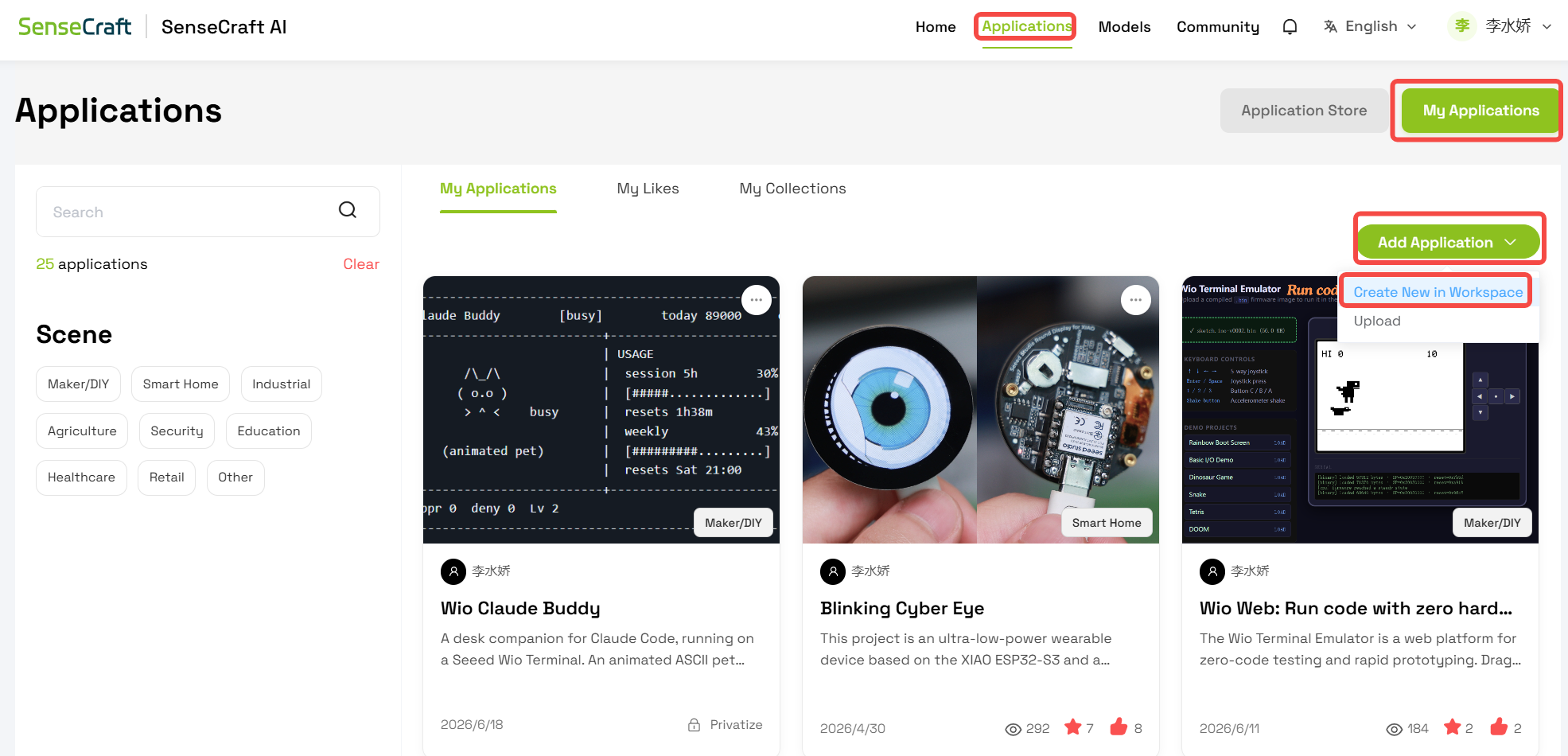Switch to the My Applications tab

[x=498, y=189]
